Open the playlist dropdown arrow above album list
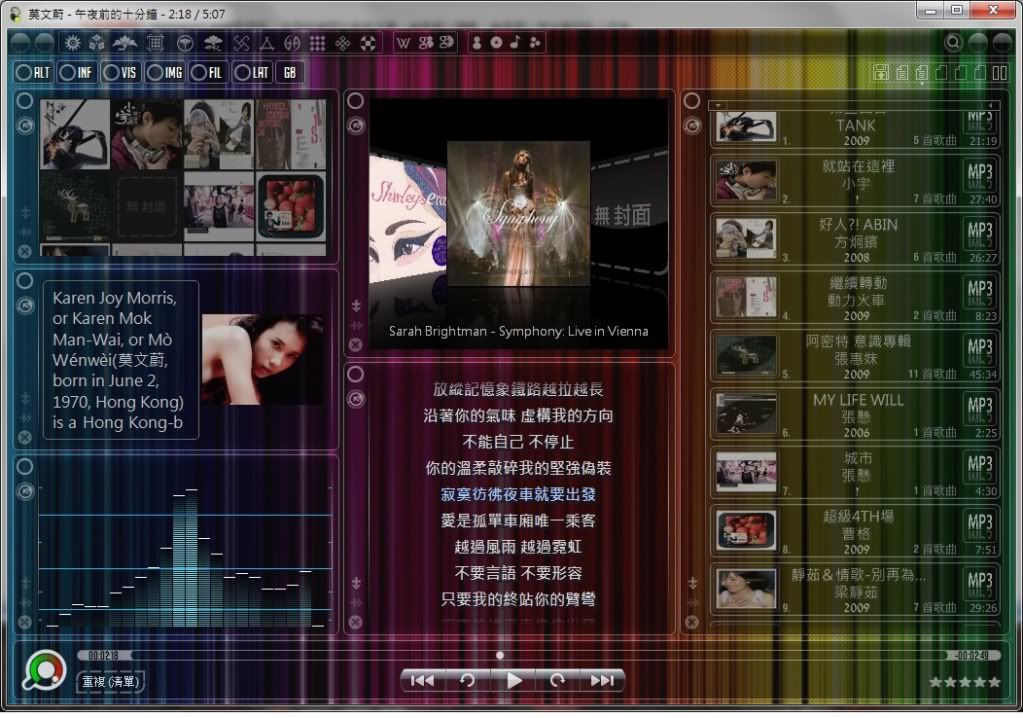1023x718 pixels. [717, 104]
